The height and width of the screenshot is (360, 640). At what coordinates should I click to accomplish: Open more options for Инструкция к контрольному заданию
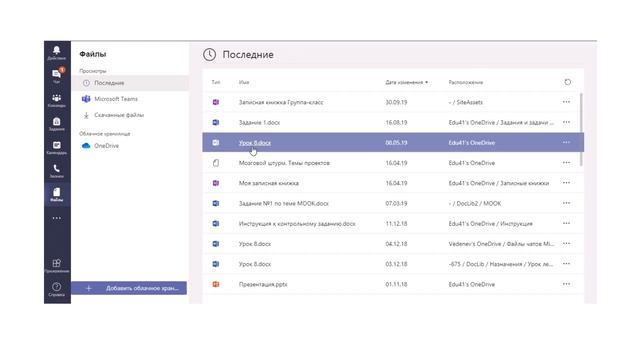[566, 223]
